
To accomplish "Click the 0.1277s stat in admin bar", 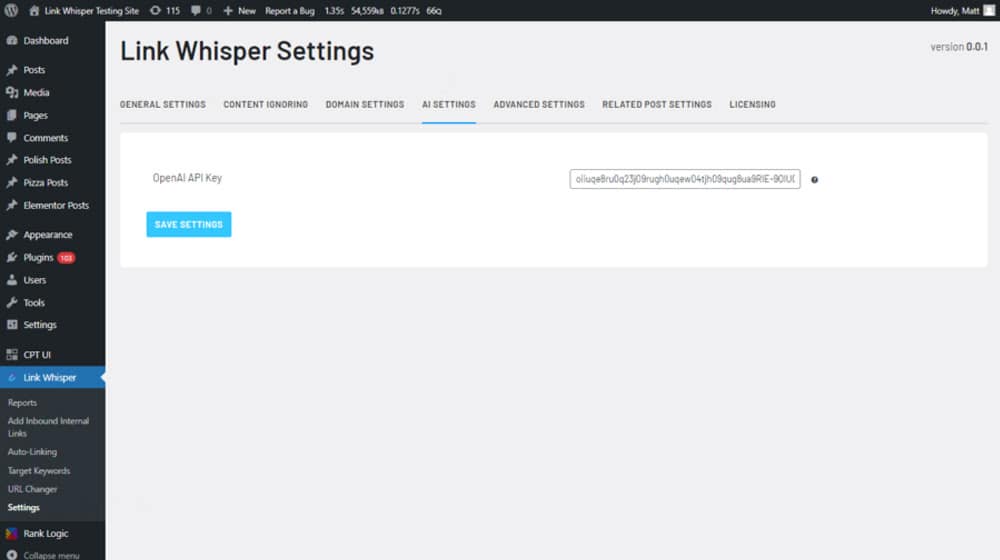I will 405,11.
